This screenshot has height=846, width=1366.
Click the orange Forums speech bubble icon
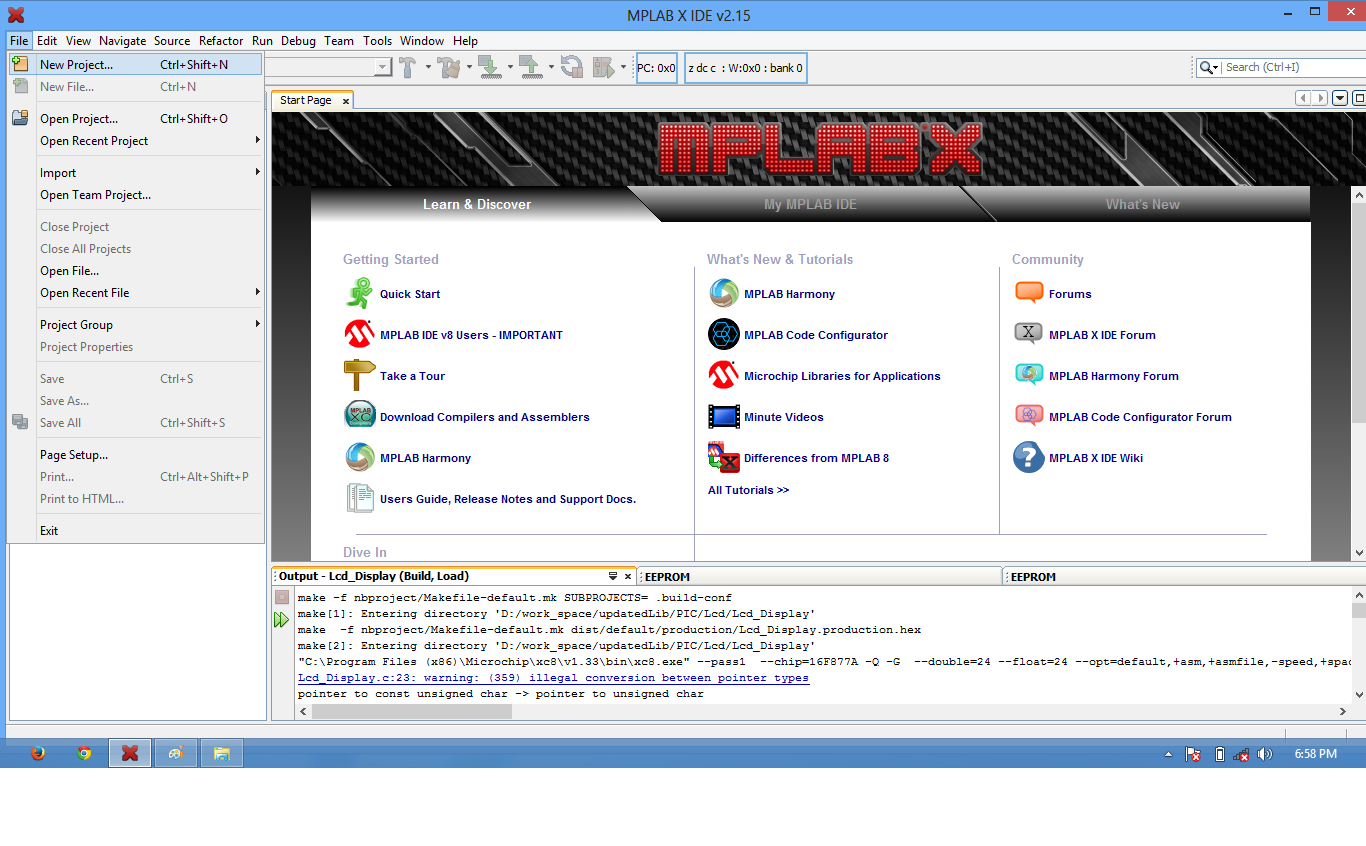point(1029,293)
